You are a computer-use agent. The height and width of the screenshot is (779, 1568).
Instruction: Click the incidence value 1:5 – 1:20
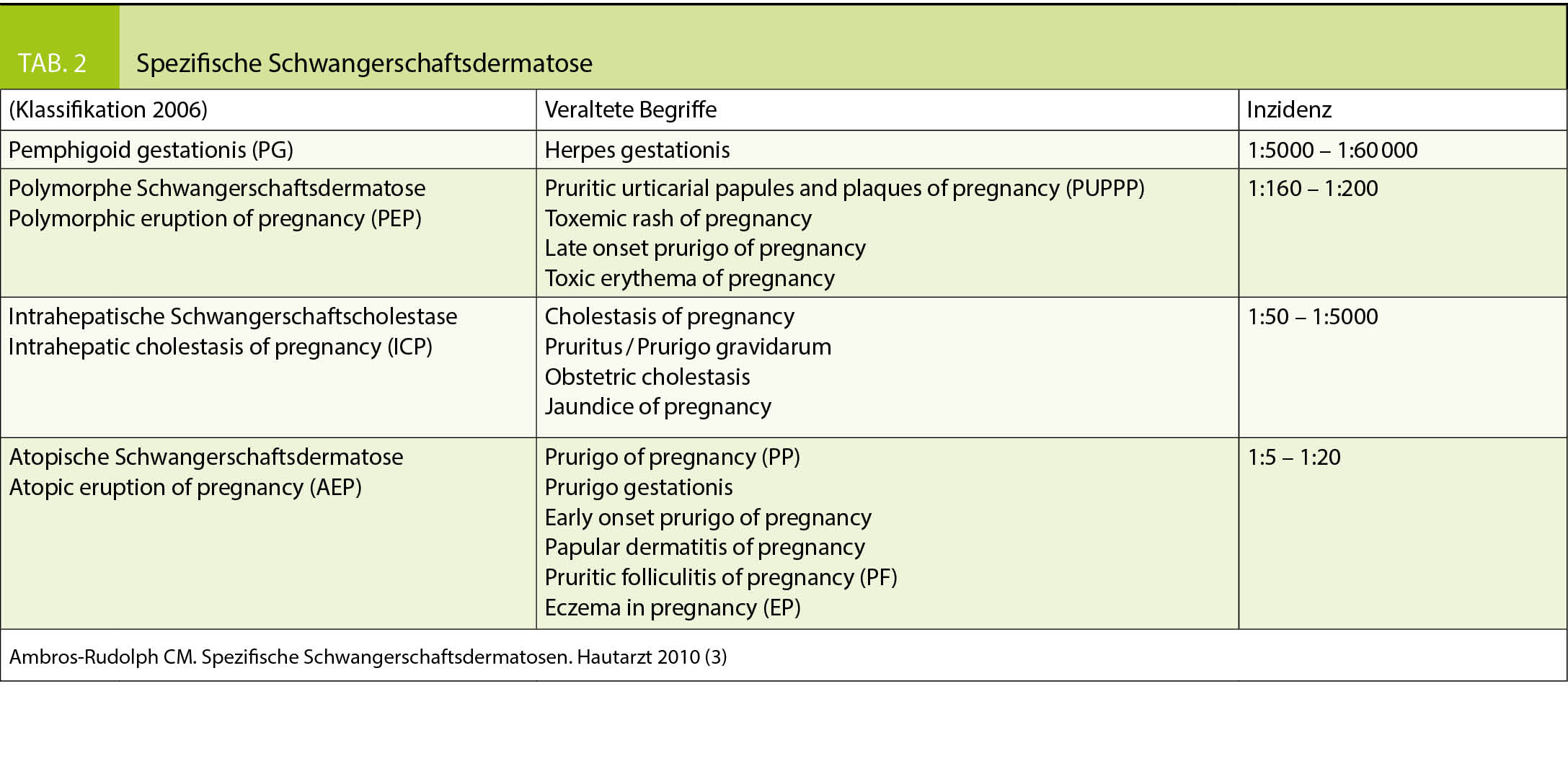[x=1294, y=457]
